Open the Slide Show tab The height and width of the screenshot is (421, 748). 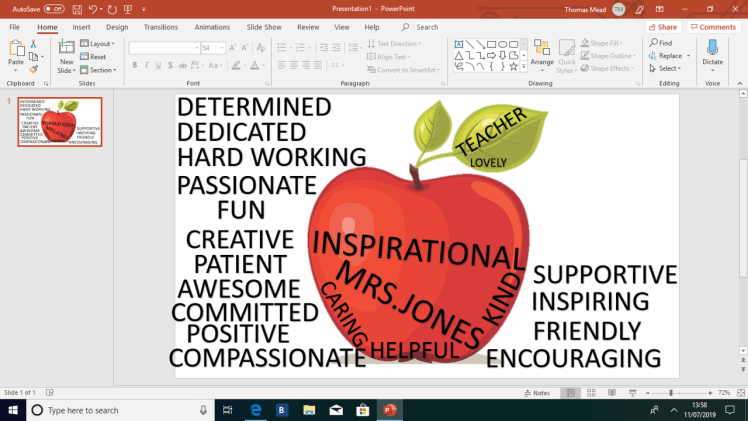coord(263,27)
